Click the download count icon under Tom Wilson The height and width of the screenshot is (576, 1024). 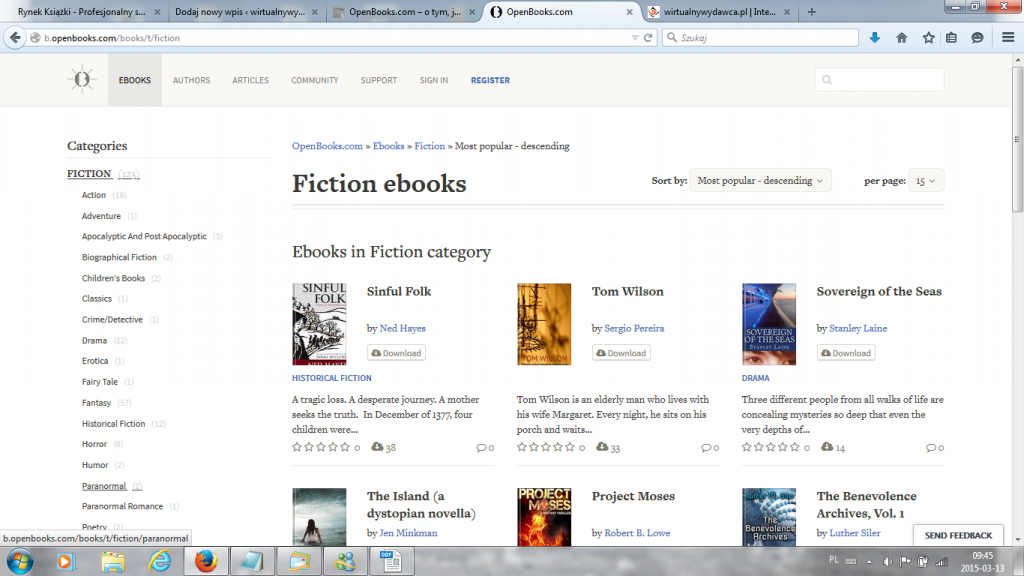(602, 447)
